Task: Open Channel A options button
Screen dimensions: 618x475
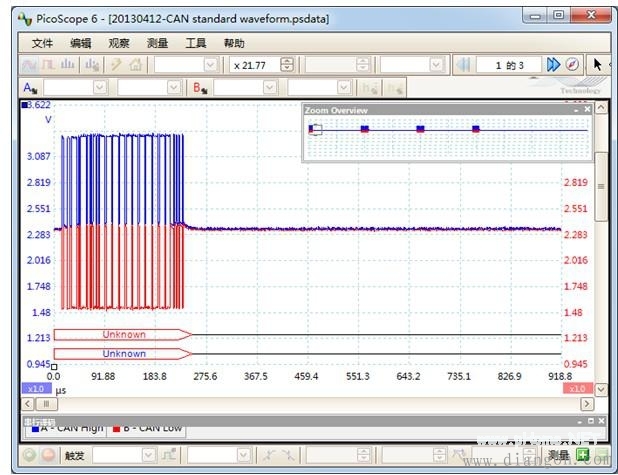Action: click(29, 88)
